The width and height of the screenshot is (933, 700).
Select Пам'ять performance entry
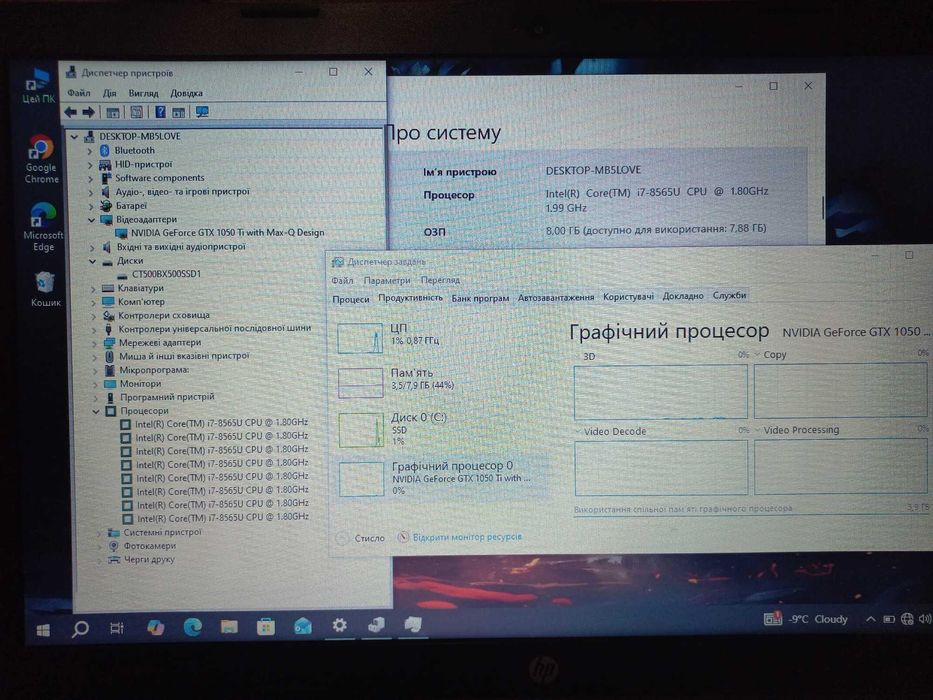[440, 382]
